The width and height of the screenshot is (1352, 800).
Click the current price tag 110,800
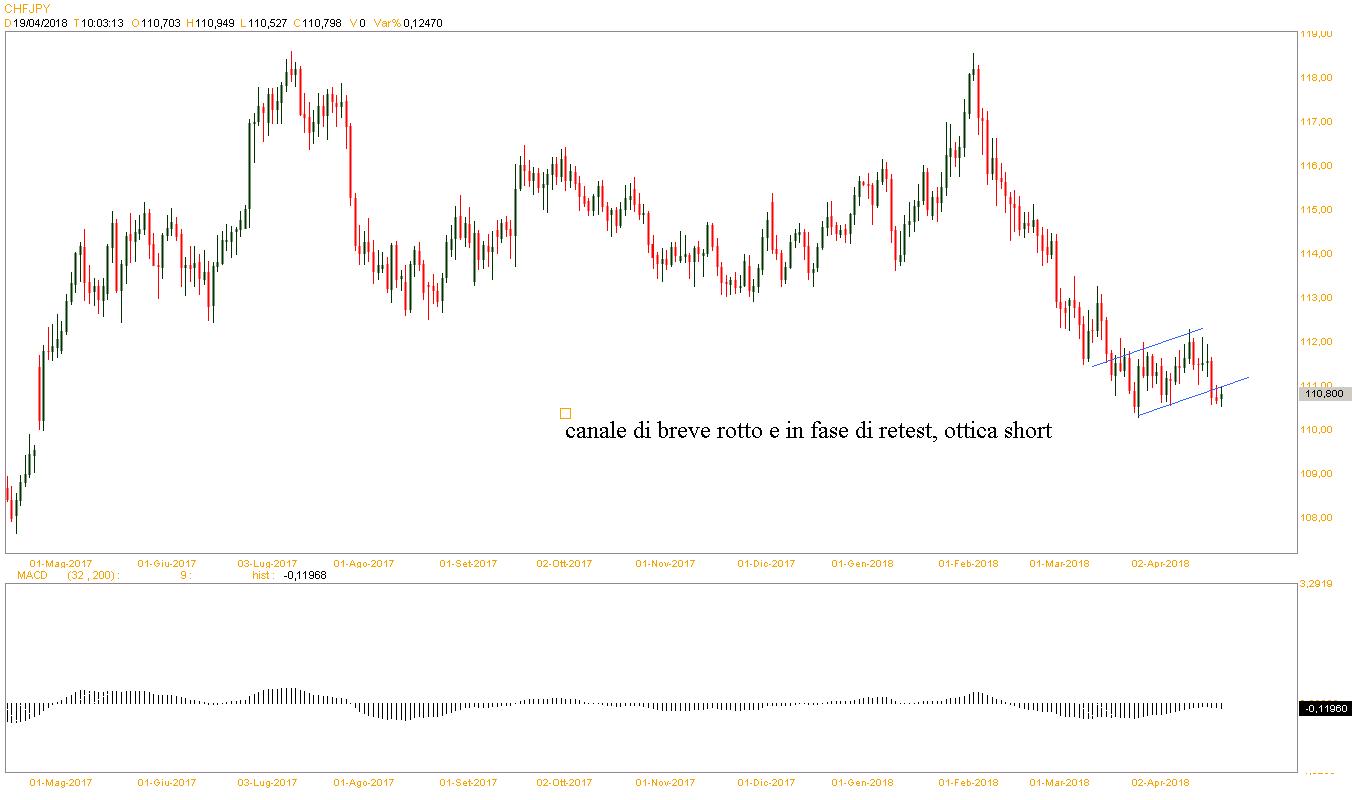(1325, 394)
